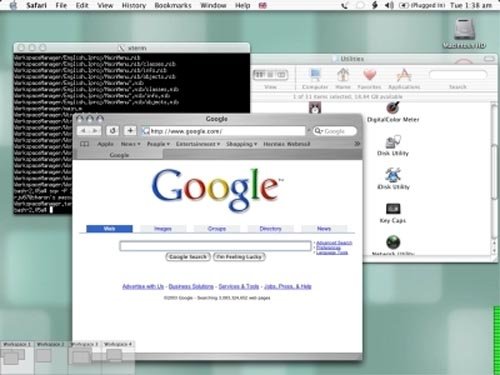This screenshot has height=375, width=500.
Task: Click the battery Plugged In status
Action: click(423, 5)
